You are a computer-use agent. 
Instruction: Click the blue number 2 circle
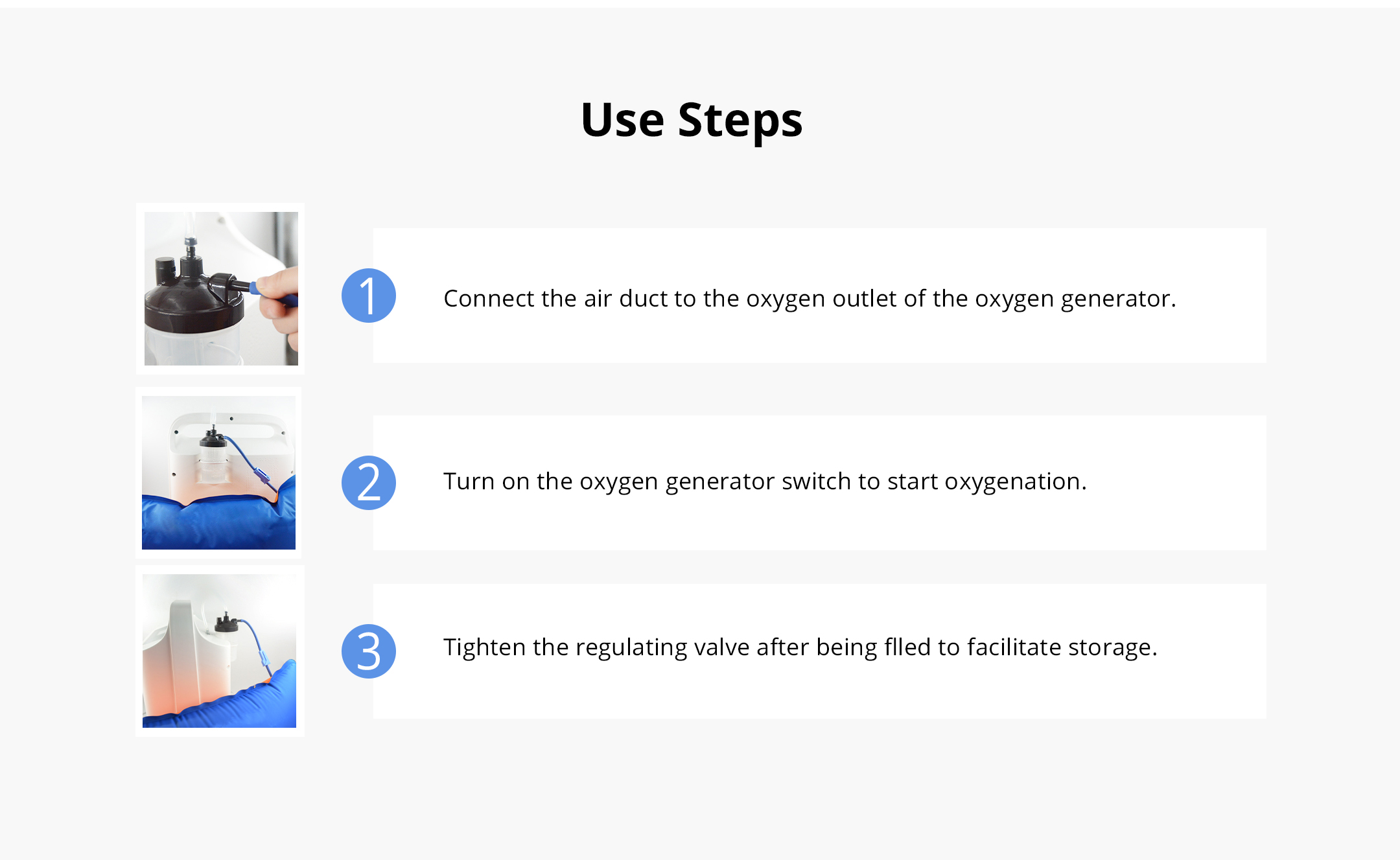tap(368, 483)
